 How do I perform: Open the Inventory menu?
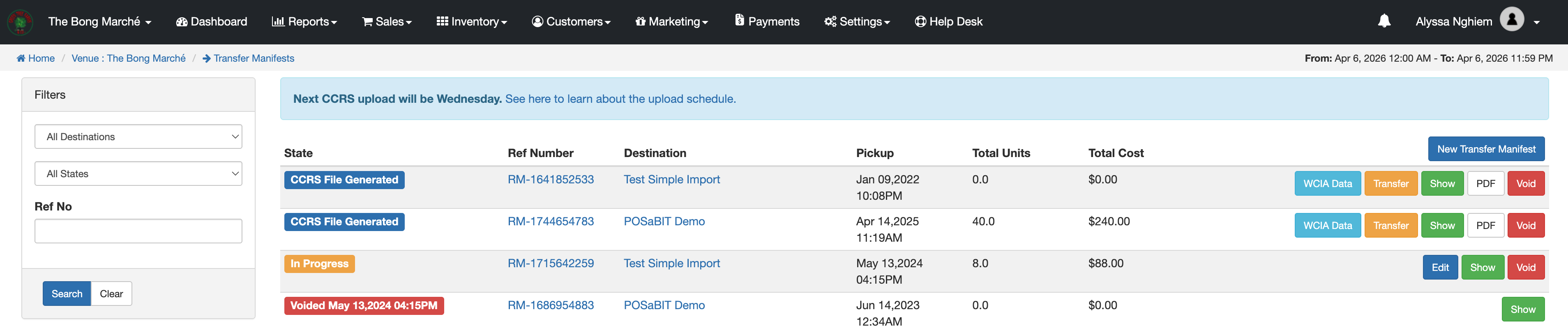(x=471, y=22)
